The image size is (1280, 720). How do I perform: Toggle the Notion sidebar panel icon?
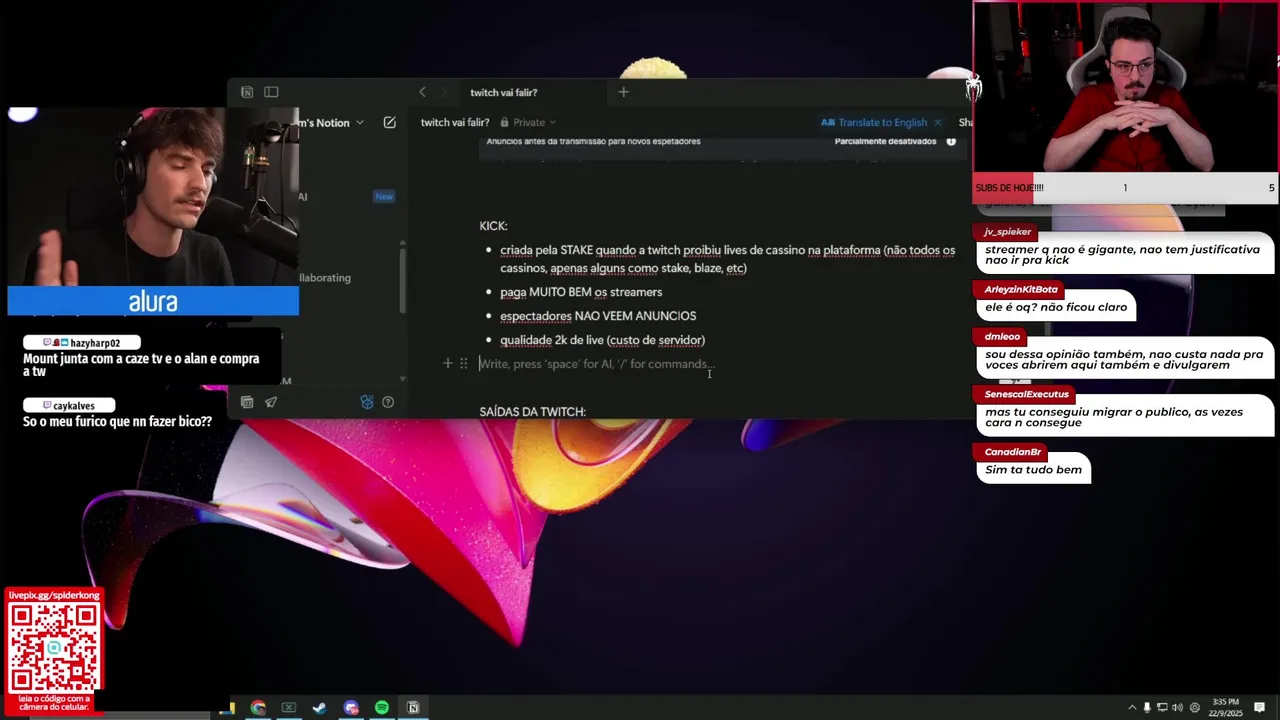click(271, 92)
